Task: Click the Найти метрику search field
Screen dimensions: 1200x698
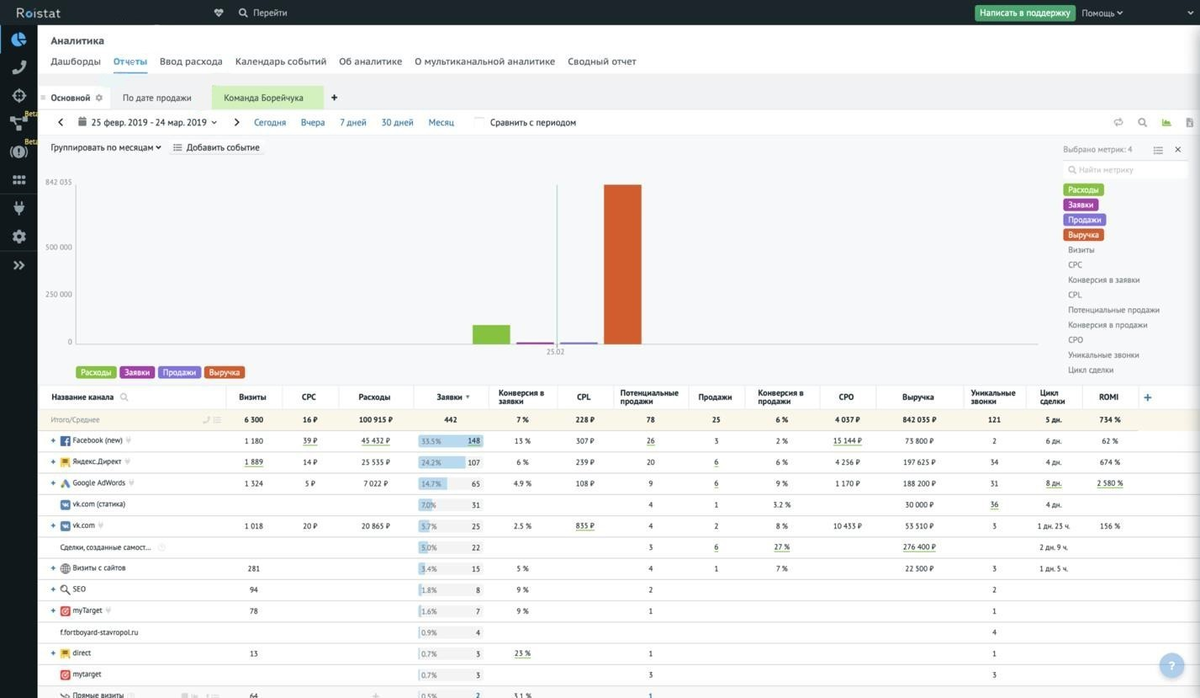Action: (1125, 170)
